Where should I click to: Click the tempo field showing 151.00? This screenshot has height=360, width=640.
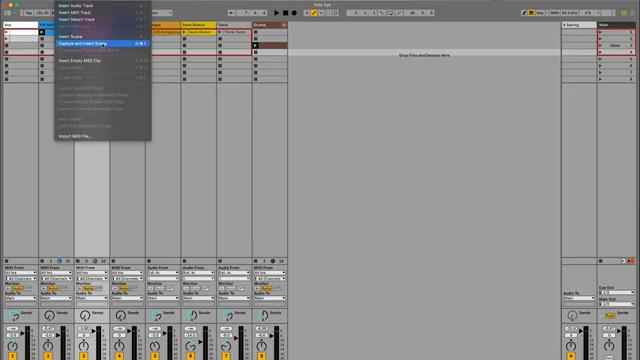[42, 13]
